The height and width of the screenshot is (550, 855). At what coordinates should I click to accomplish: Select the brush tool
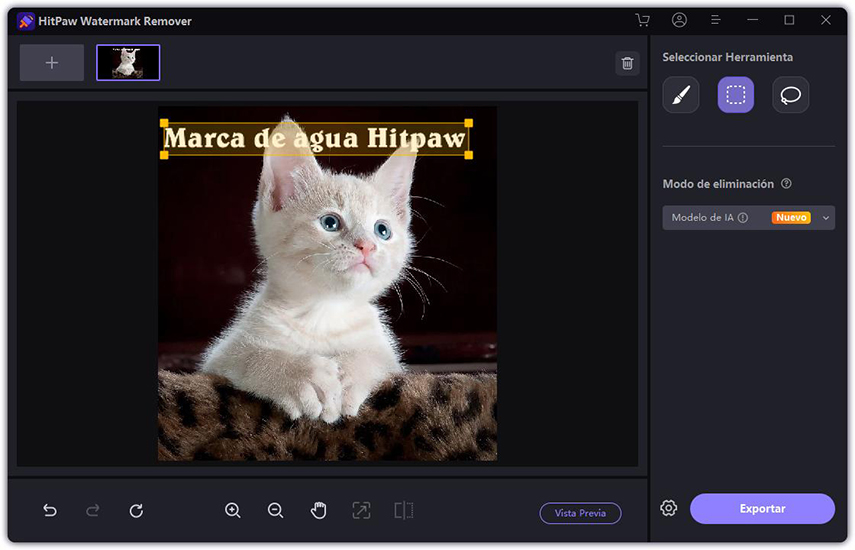tap(681, 95)
